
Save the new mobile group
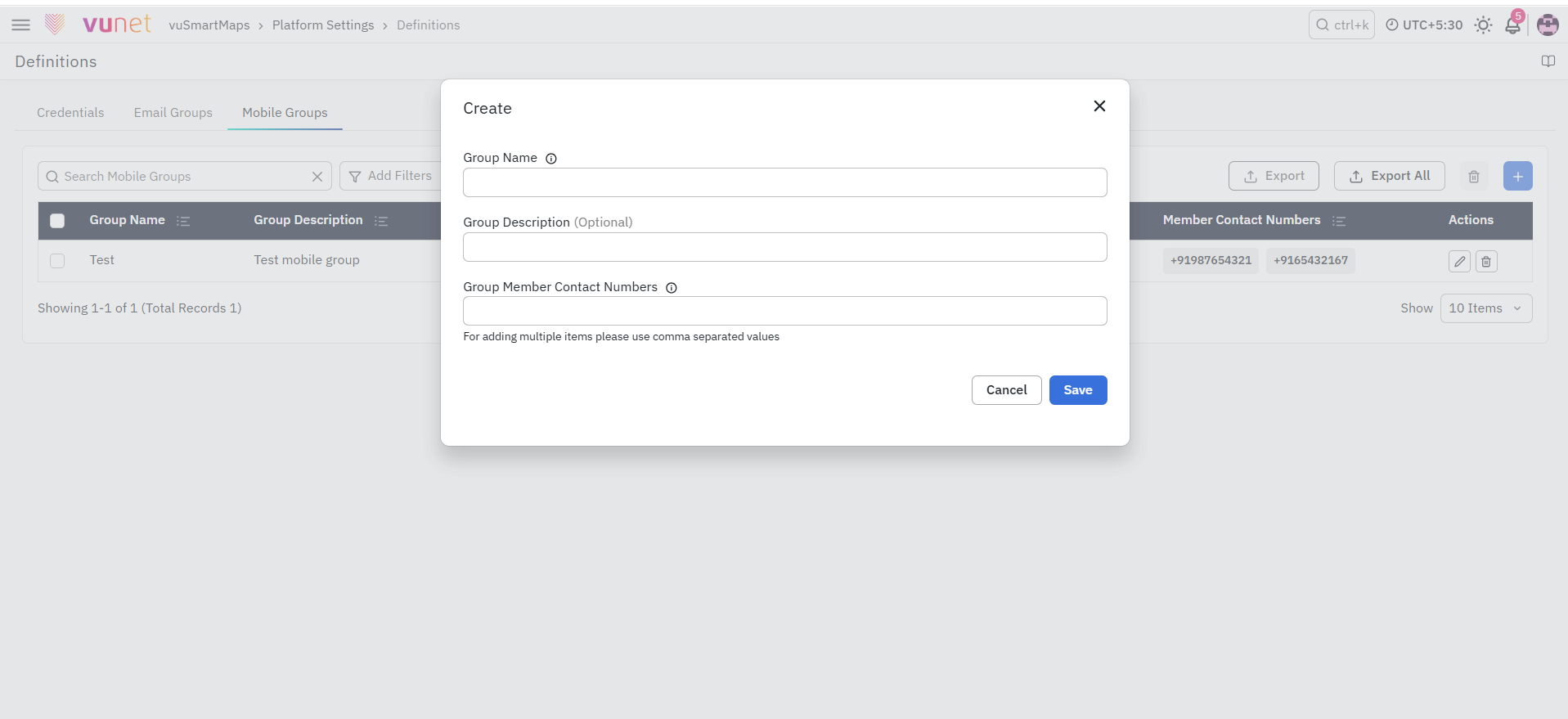click(1078, 390)
